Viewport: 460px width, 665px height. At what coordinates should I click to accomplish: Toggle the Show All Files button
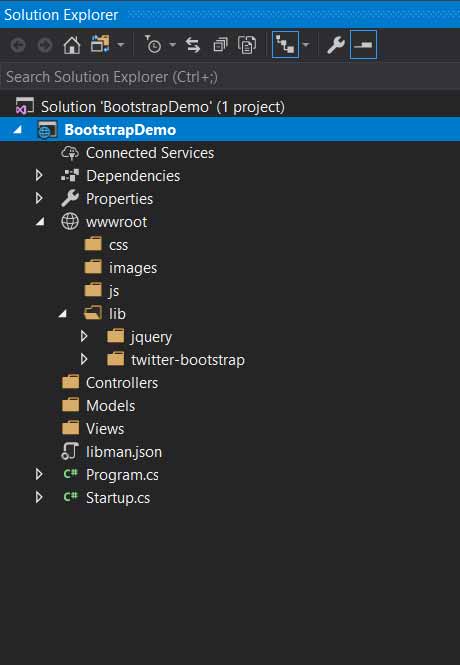coord(247,45)
